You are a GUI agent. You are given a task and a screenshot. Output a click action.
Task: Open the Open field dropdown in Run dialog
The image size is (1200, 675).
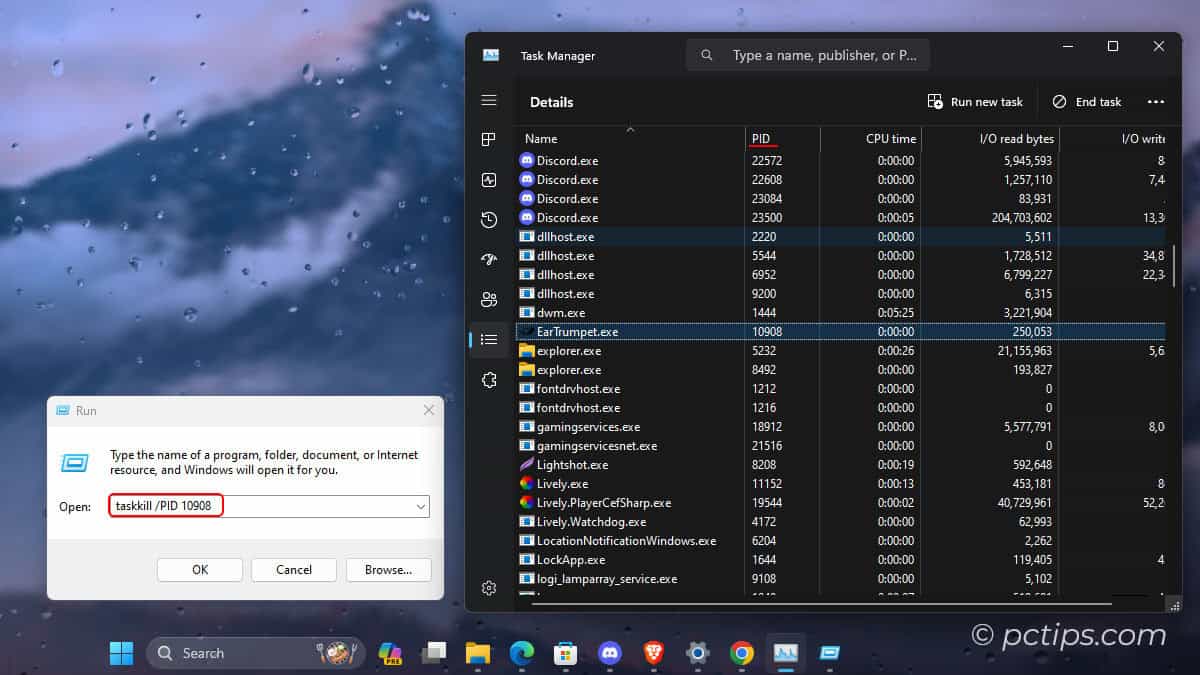(x=421, y=506)
